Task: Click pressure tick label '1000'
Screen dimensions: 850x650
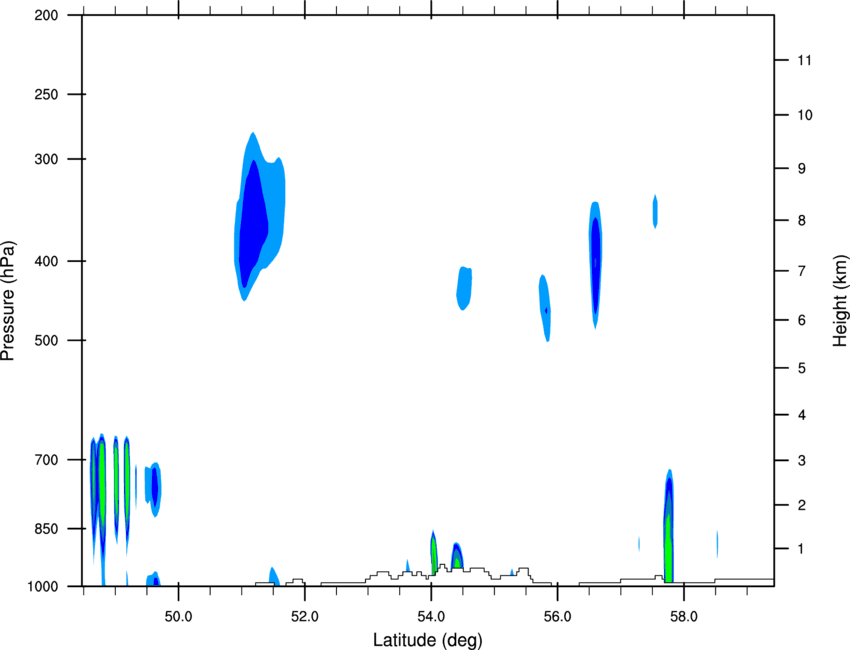Action: tap(43, 587)
